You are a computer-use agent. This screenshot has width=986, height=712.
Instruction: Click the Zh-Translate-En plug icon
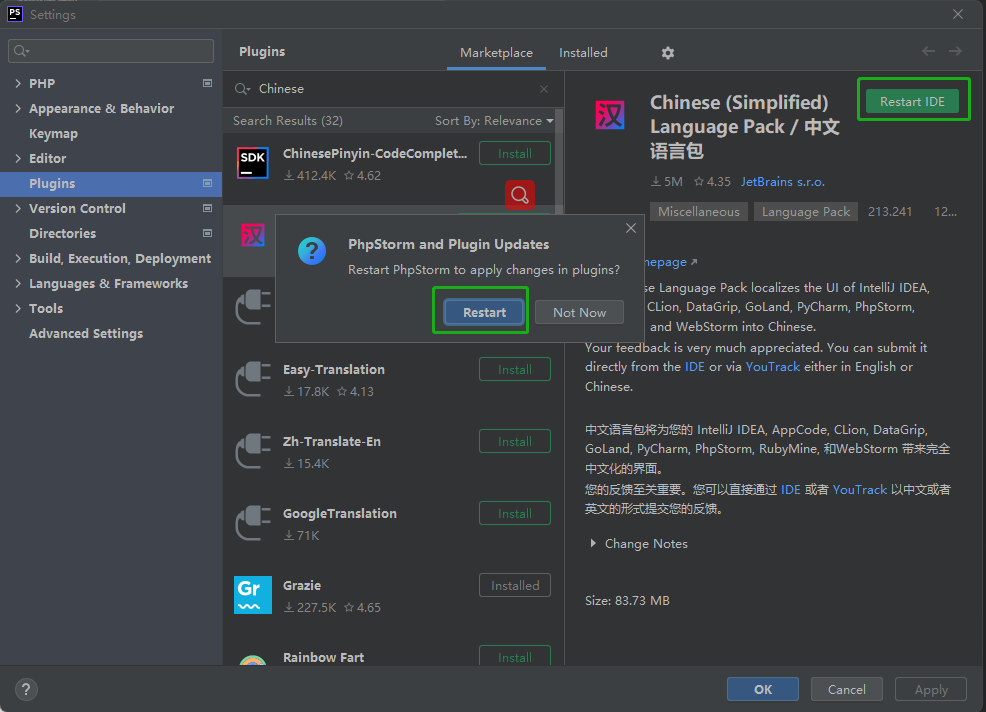253,450
